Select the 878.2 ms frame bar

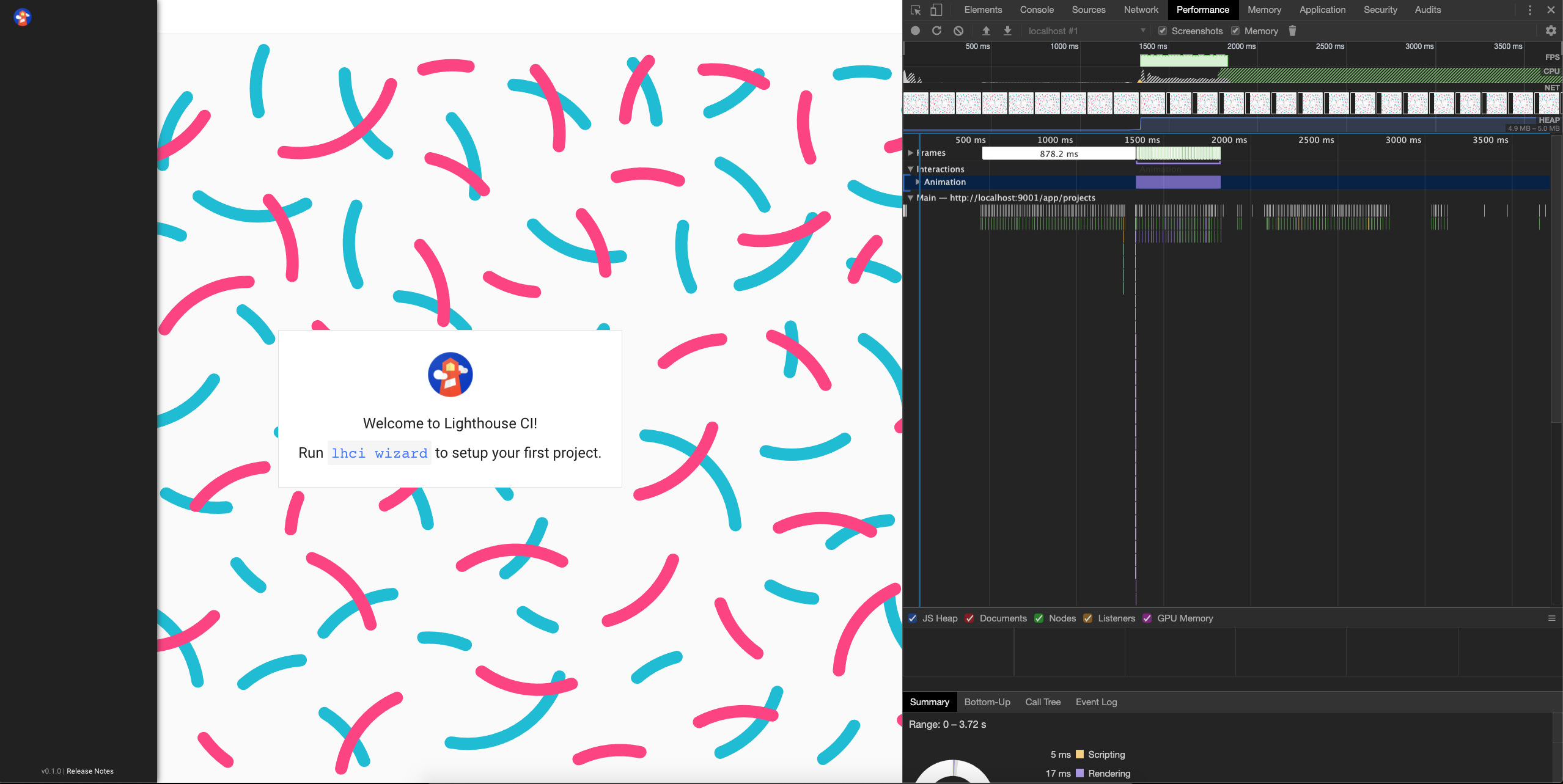click(1059, 153)
